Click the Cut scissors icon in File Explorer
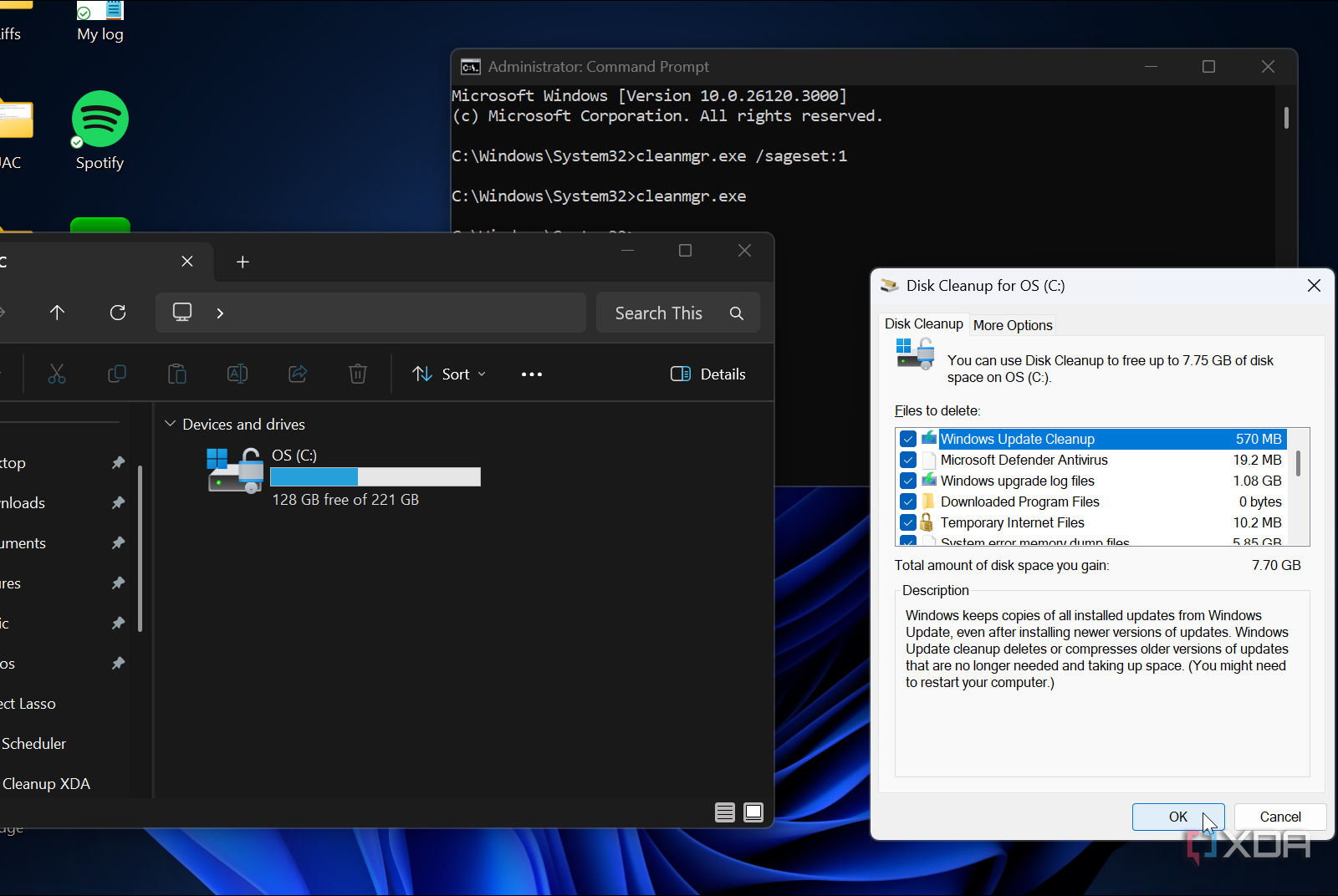Image resolution: width=1338 pixels, height=896 pixels. click(57, 374)
